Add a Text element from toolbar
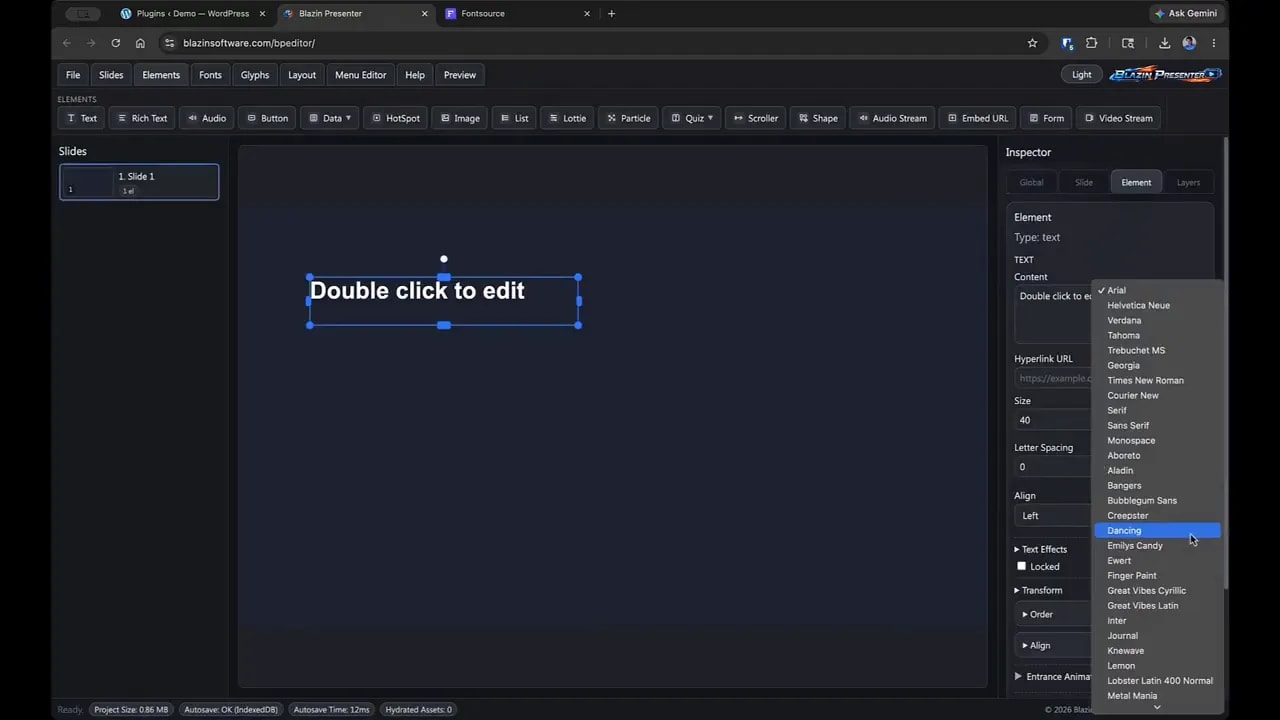 (81, 118)
